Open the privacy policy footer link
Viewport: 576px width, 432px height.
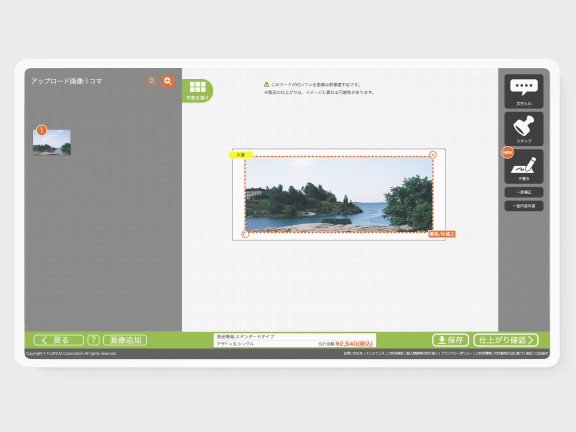[457, 353]
